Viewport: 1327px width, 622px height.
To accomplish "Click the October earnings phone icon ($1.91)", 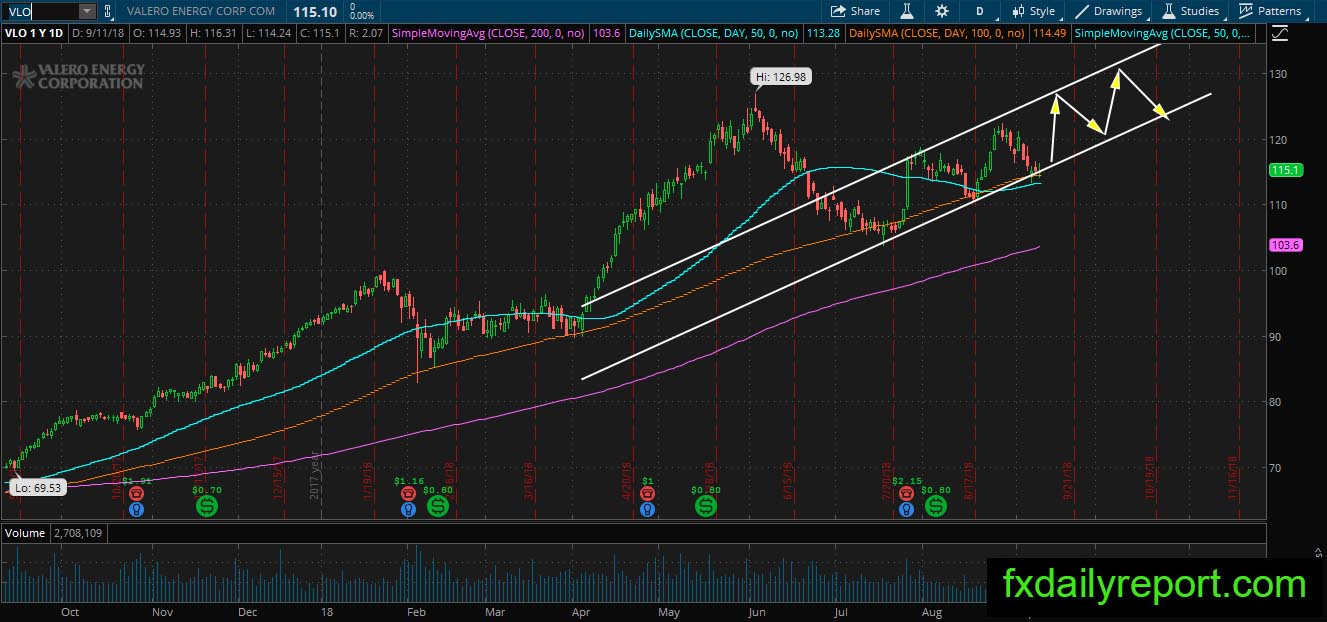I will [137, 493].
